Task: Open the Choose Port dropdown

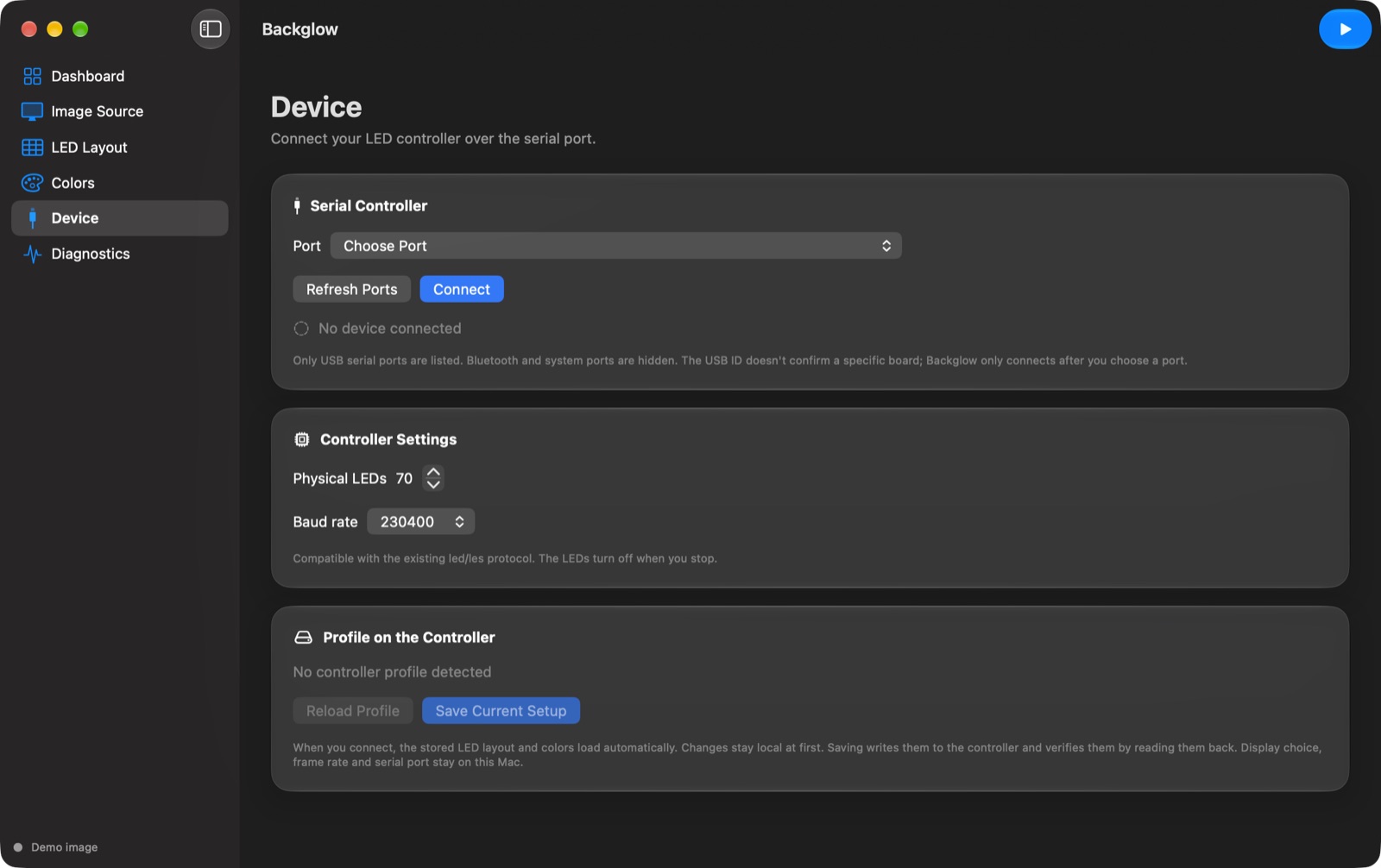Action: click(615, 246)
